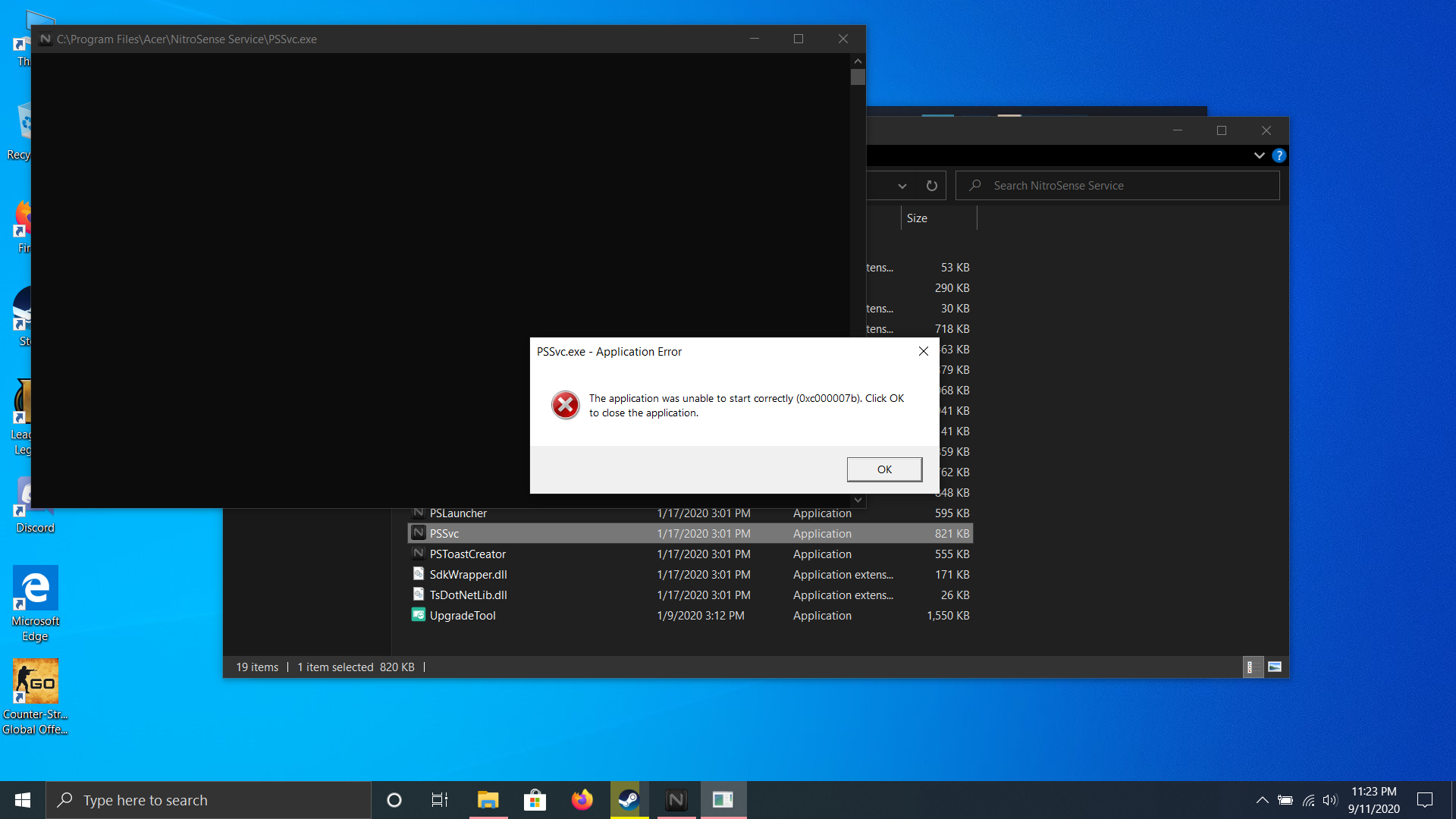Image resolution: width=1456 pixels, height=819 pixels.
Task: Open Task View on the taskbar
Action: point(439,800)
